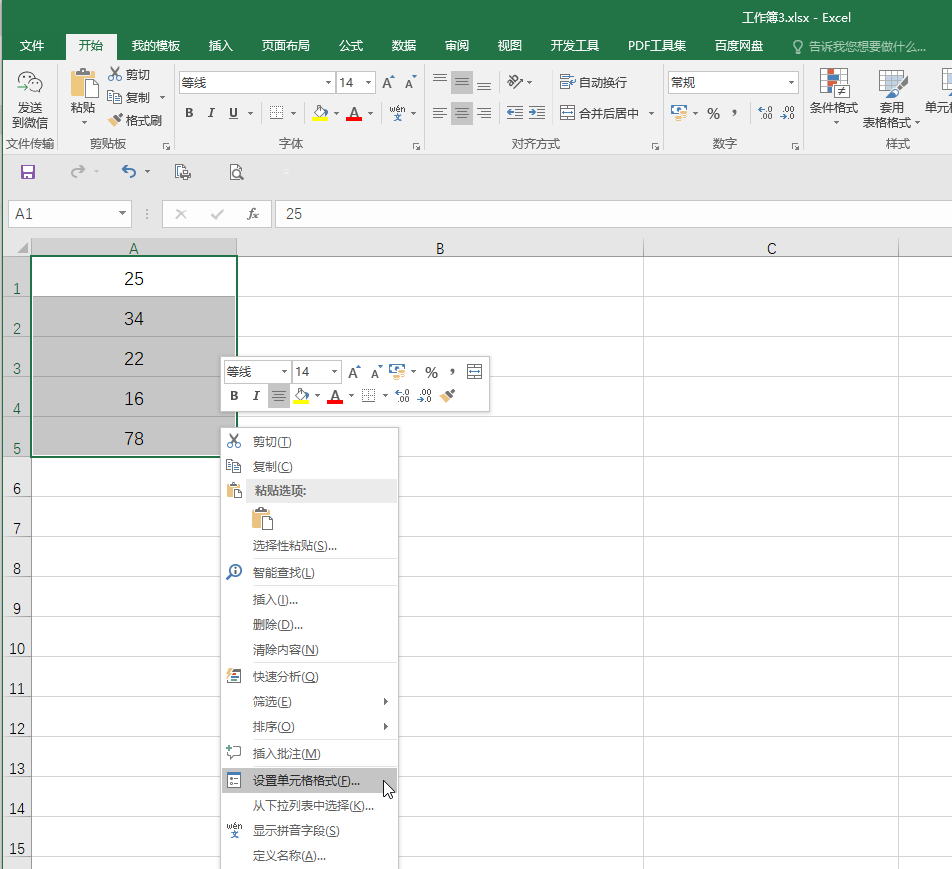Increase decimal places in ribbon

(x=765, y=113)
